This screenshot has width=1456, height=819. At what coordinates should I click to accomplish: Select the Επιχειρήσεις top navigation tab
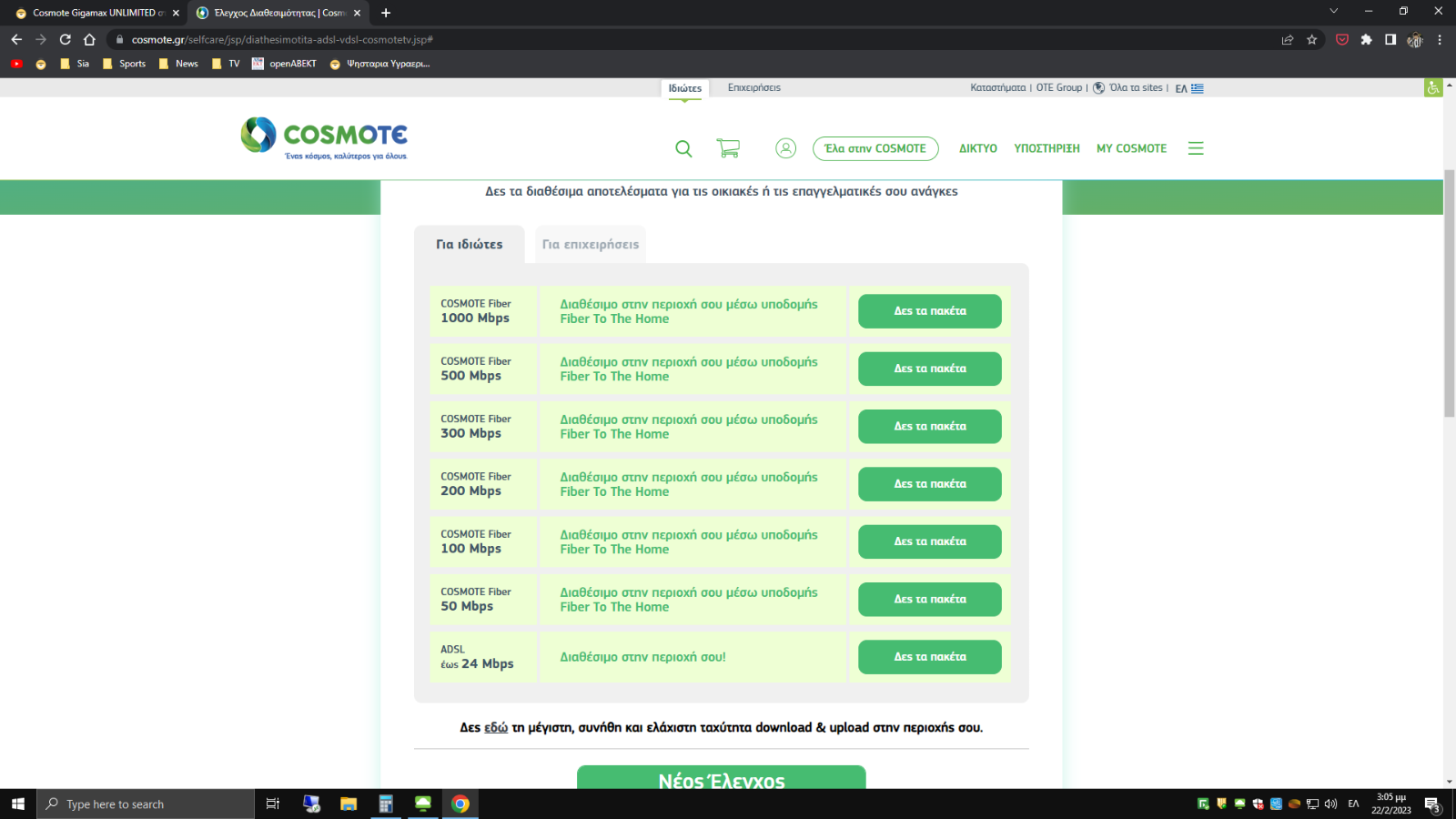[754, 88]
